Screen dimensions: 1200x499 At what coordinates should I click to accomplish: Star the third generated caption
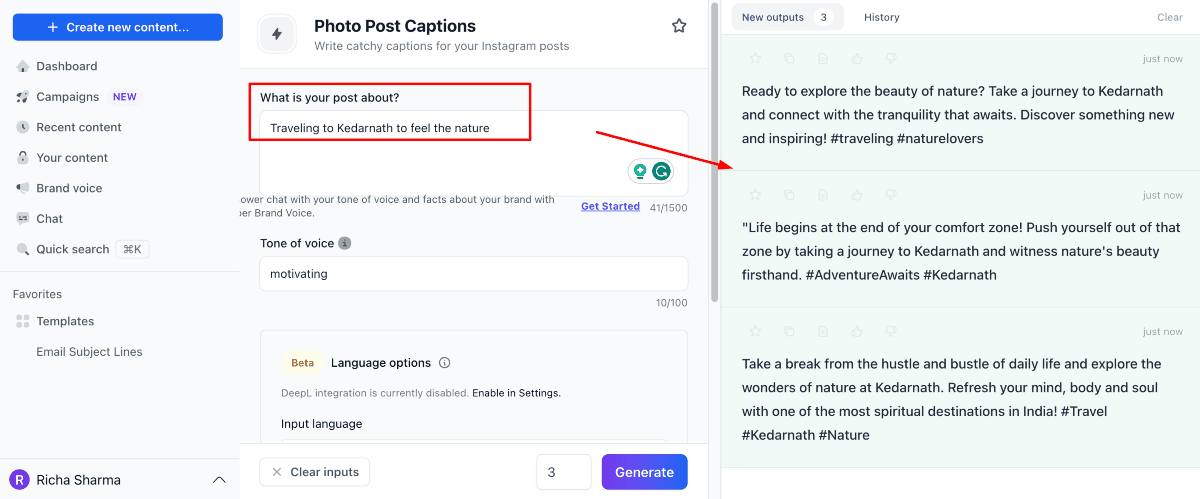[x=755, y=331]
